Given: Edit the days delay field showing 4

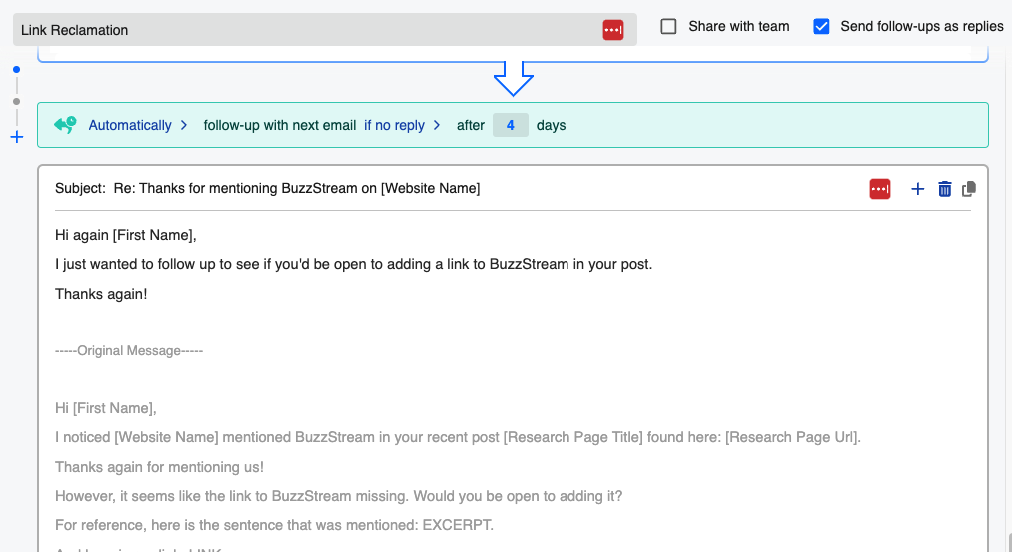Looking at the screenshot, I should click(511, 125).
